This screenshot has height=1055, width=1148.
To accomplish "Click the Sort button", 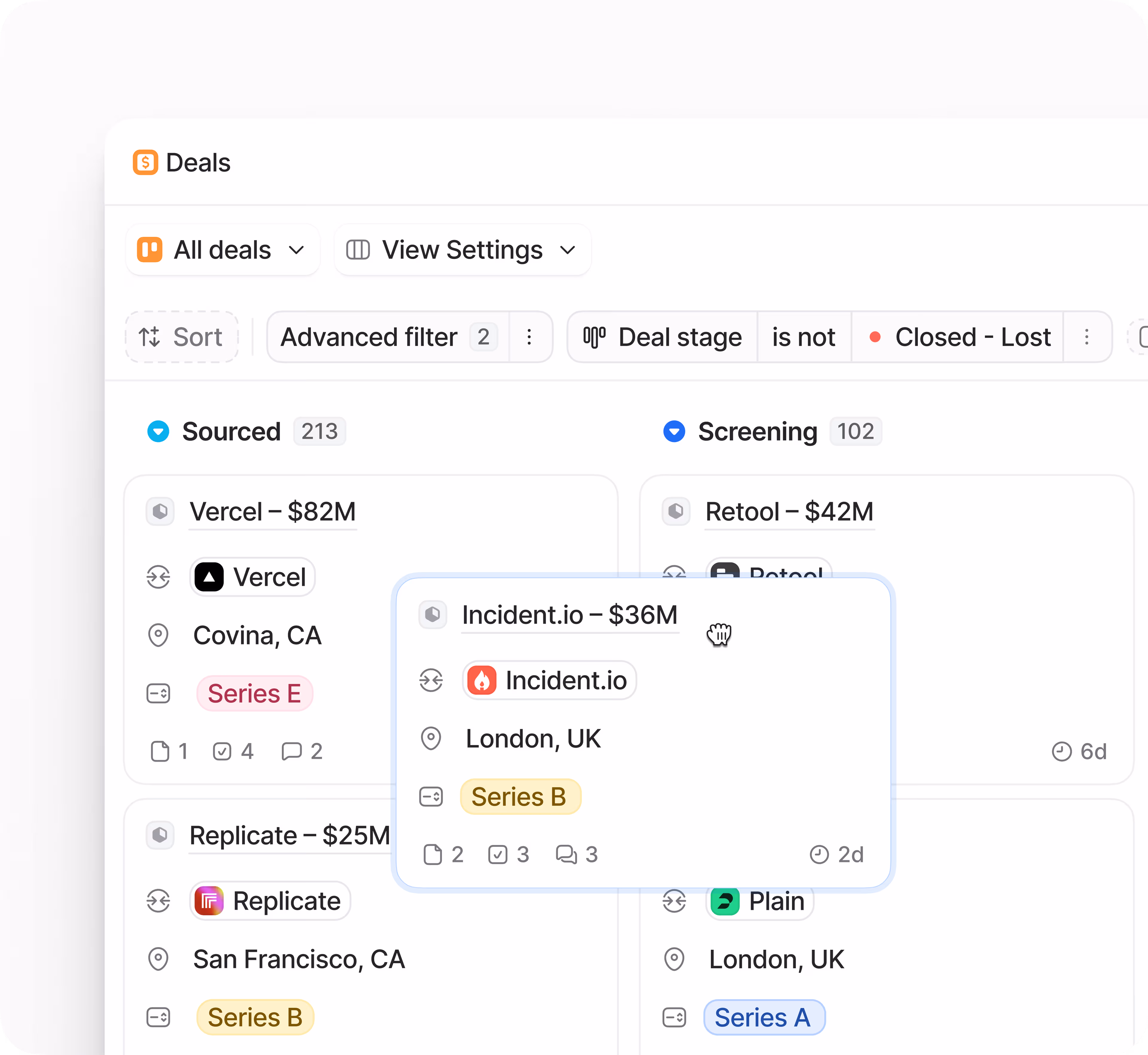I will [x=181, y=337].
